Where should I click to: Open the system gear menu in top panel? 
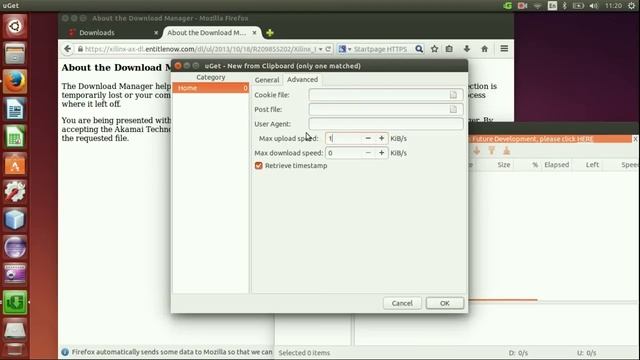point(631,5)
